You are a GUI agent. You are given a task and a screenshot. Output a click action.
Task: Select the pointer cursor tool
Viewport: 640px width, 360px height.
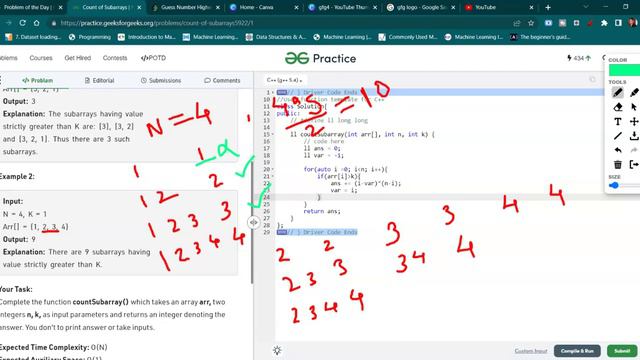tap(634, 107)
